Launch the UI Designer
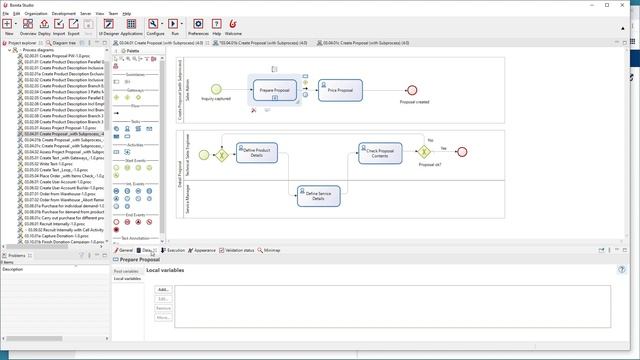This screenshot has height=360, width=640. (x=109, y=24)
